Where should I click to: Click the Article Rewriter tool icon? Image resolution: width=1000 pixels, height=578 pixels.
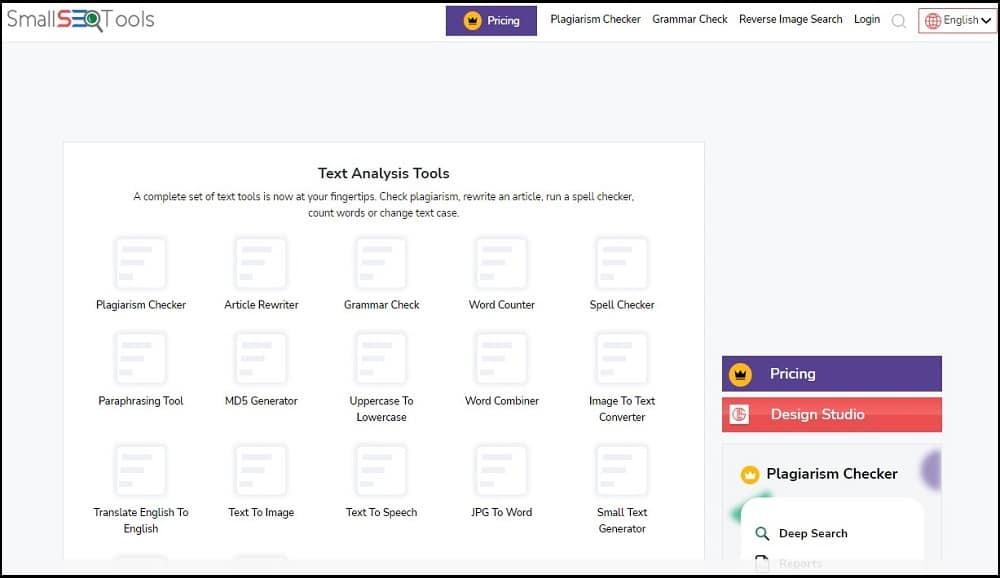click(x=261, y=263)
